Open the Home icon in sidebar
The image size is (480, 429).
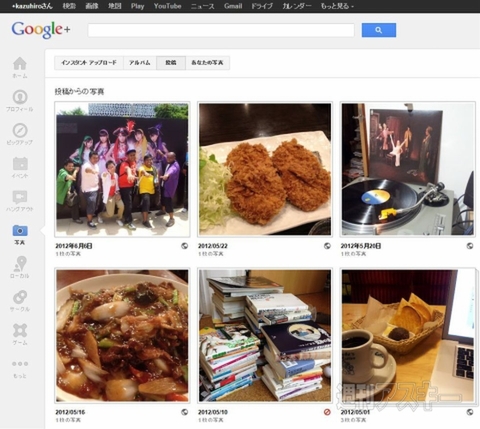click(20, 64)
